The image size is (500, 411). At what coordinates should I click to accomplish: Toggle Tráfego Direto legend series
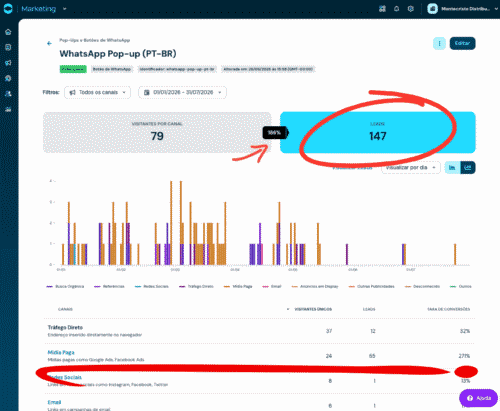196,286
